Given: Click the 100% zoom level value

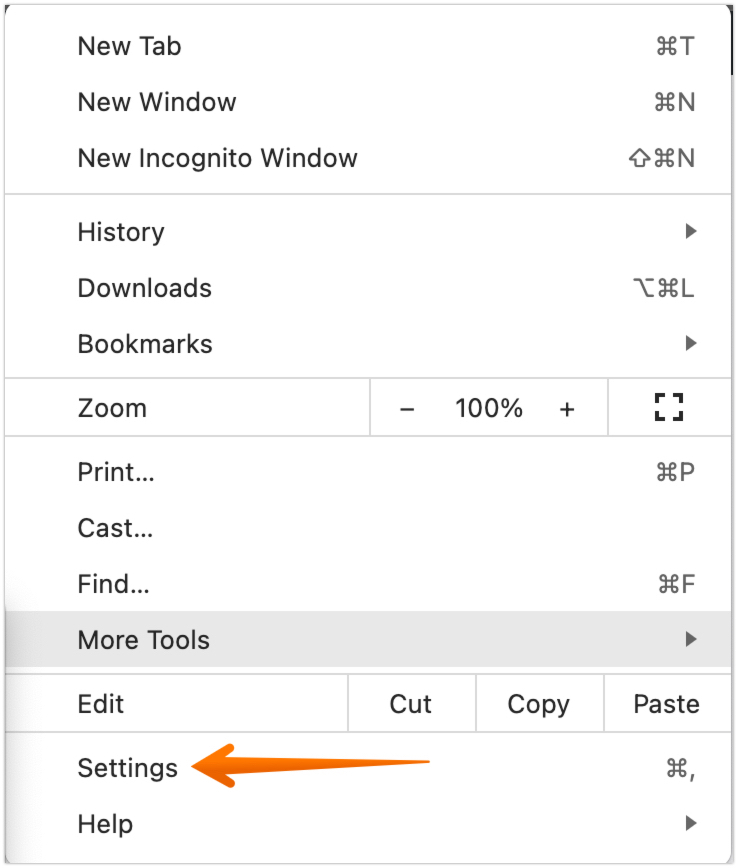Looking at the screenshot, I should (x=489, y=408).
